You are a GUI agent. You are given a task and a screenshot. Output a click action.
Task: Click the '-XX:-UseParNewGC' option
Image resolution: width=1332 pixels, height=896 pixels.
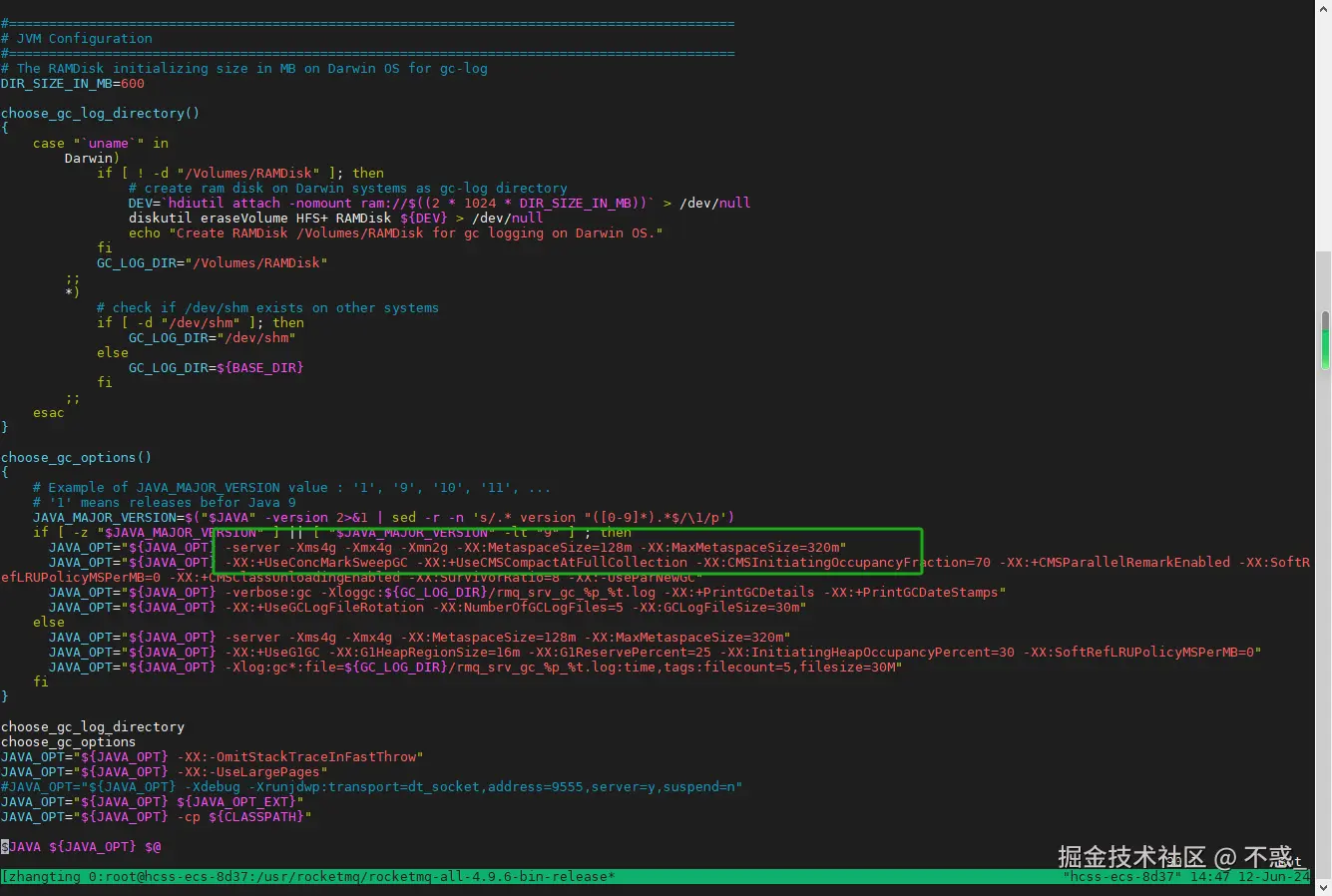coord(632,577)
